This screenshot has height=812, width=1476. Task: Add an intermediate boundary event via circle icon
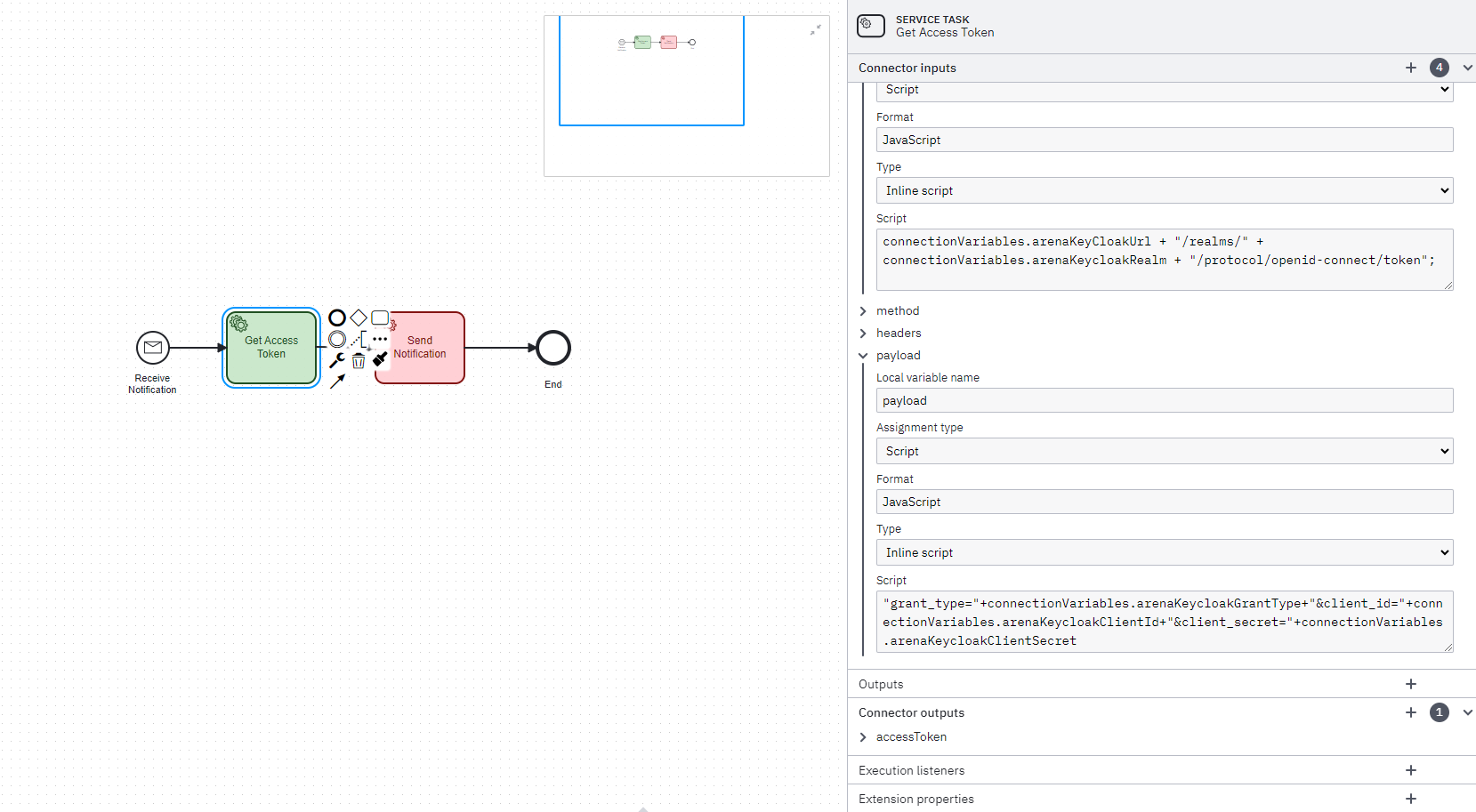[x=337, y=339]
